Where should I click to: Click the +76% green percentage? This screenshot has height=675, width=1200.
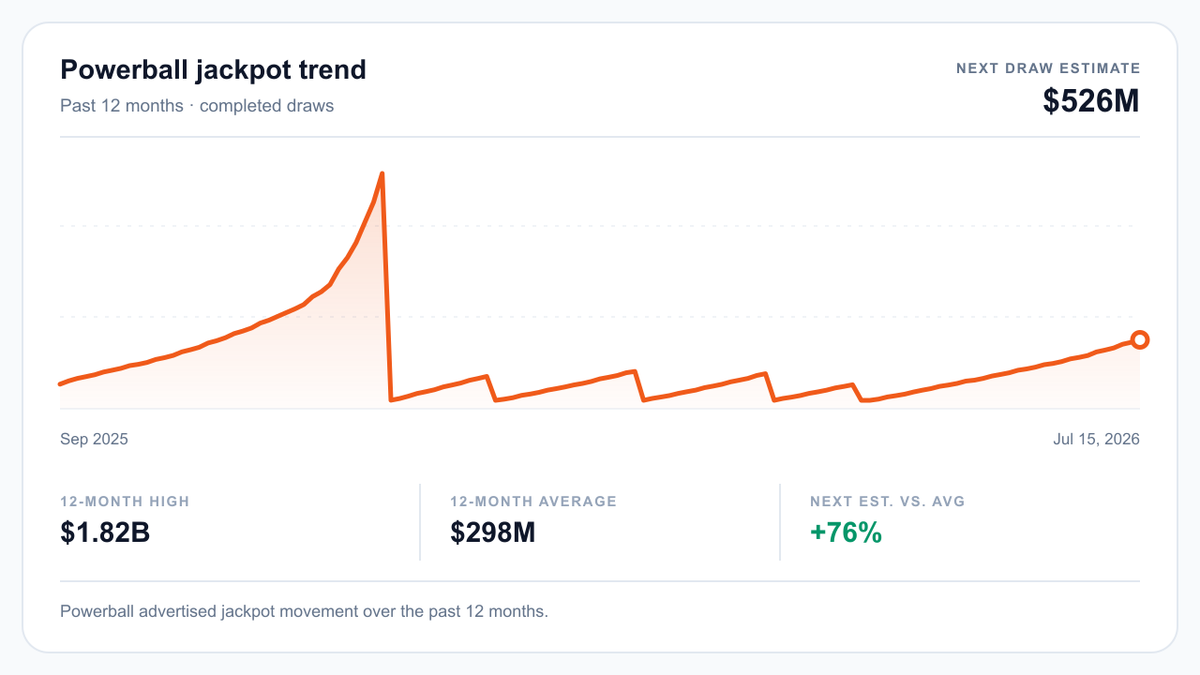click(846, 532)
